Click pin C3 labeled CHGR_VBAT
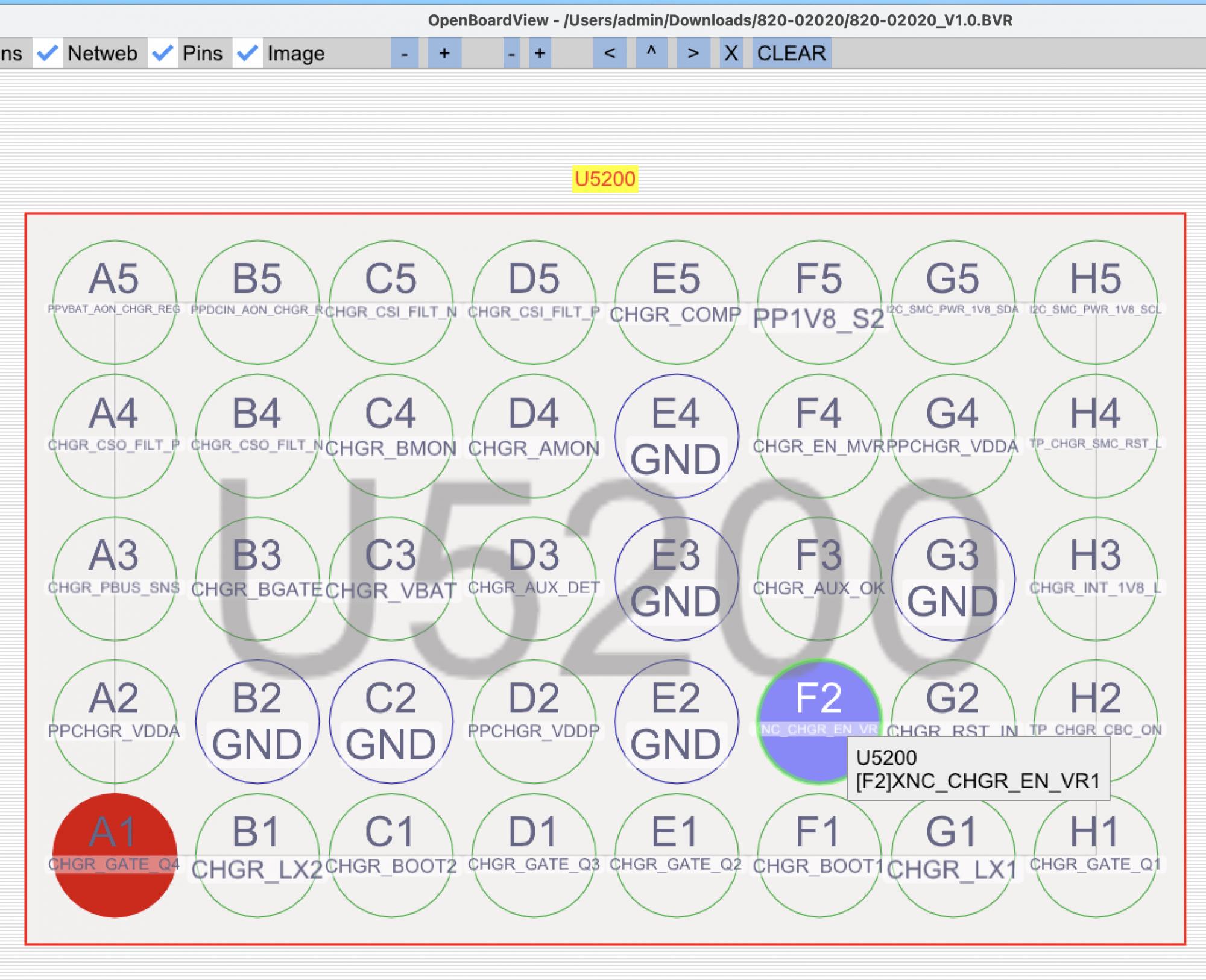Image resolution: width=1206 pixels, height=980 pixels. pyautogui.click(x=391, y=577)
